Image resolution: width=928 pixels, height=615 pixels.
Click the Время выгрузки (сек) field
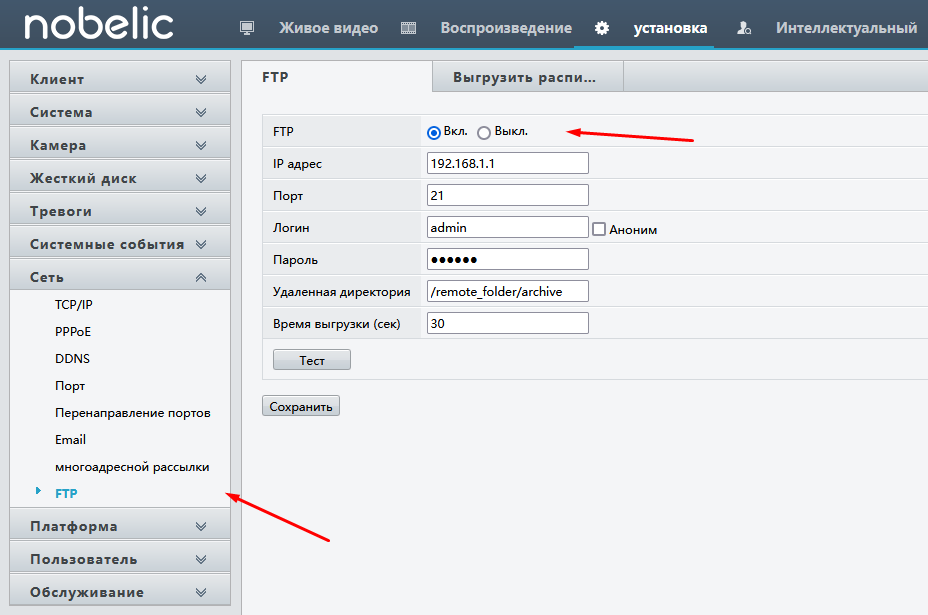(x=508, y=323)
